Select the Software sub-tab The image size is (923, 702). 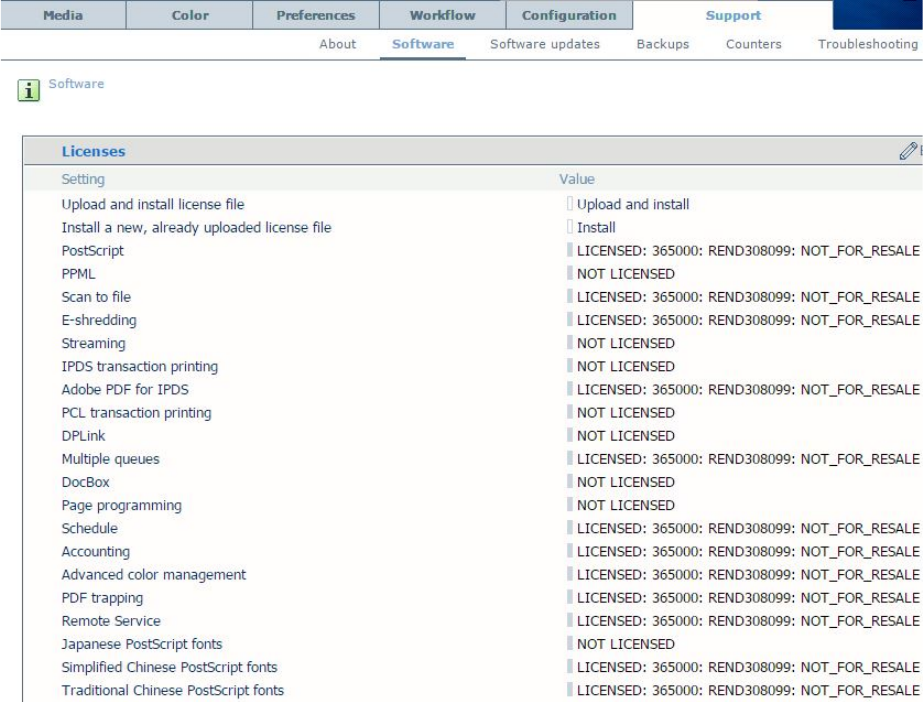coord(423,44)
